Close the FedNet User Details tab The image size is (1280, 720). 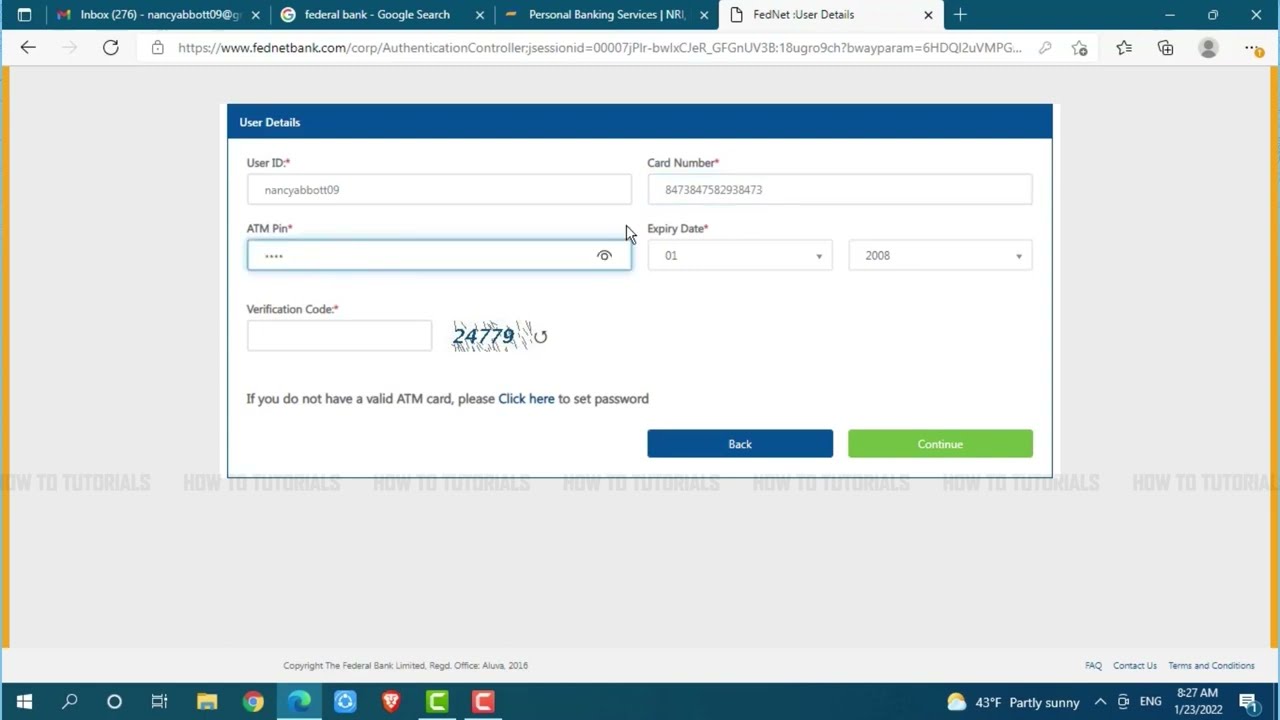pos(928,15)
